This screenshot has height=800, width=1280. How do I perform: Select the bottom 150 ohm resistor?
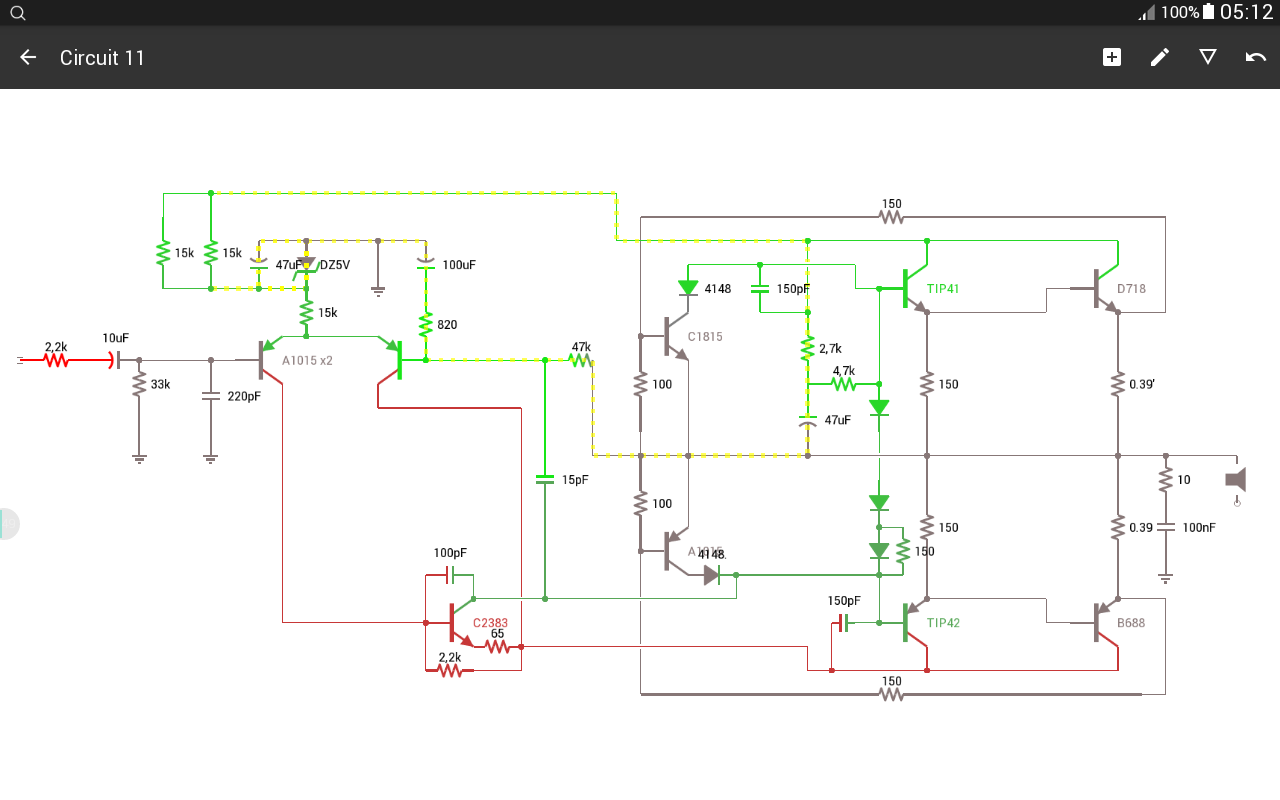891,694
